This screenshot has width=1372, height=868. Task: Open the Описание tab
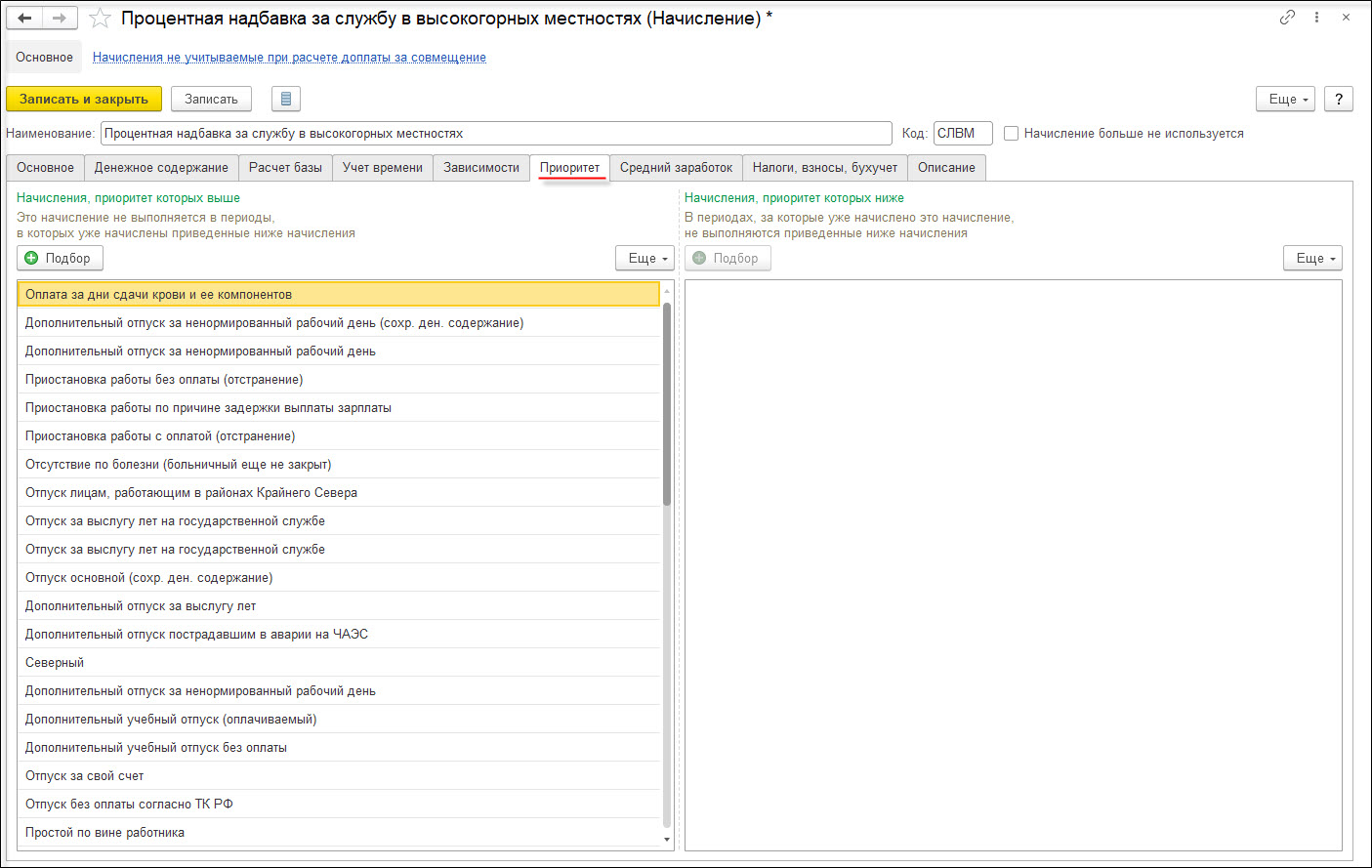(x=946, y=168)
